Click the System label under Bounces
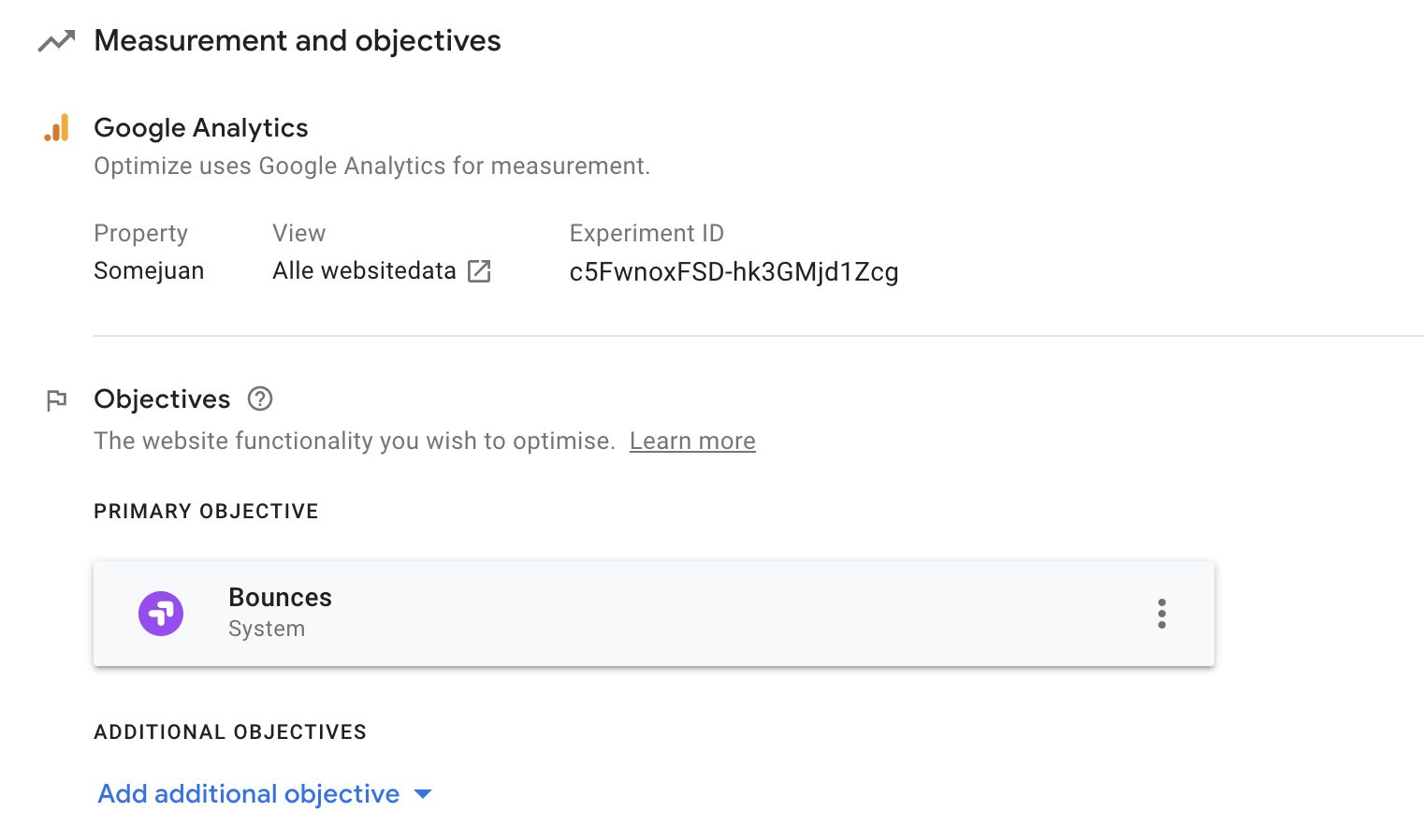 click(267, 629)
